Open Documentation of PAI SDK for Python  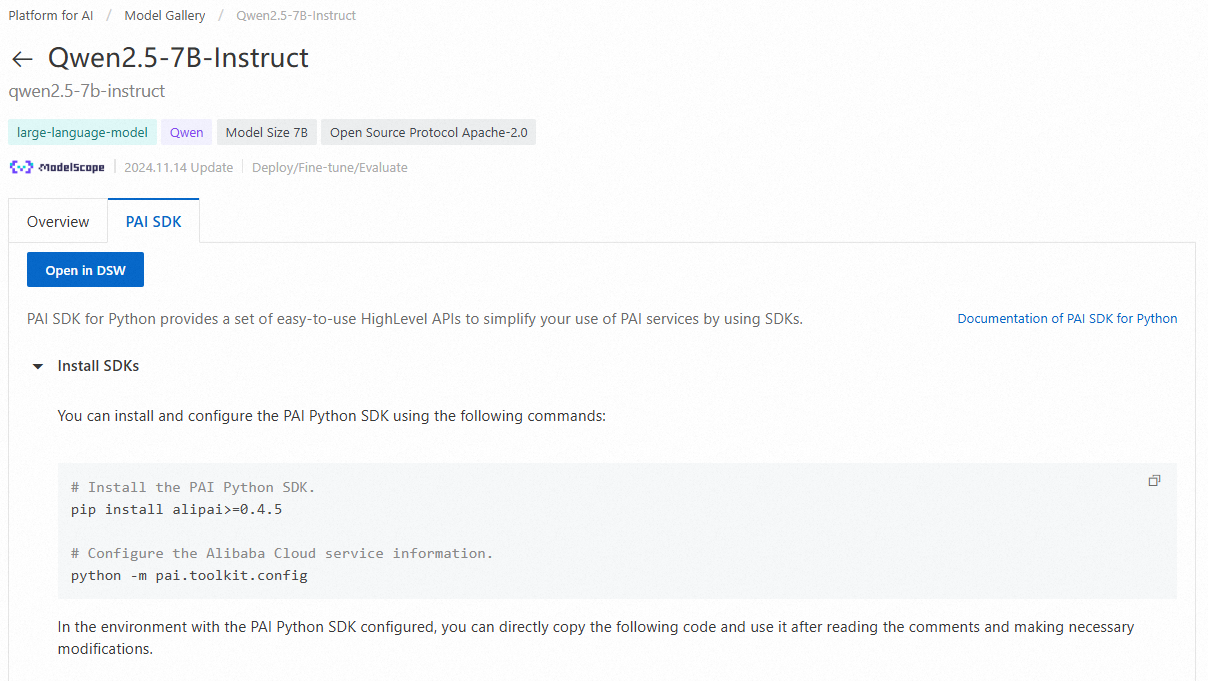coord(1067,319)
